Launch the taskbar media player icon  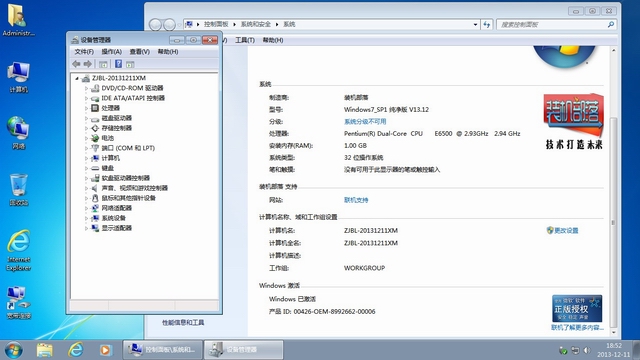105,350
